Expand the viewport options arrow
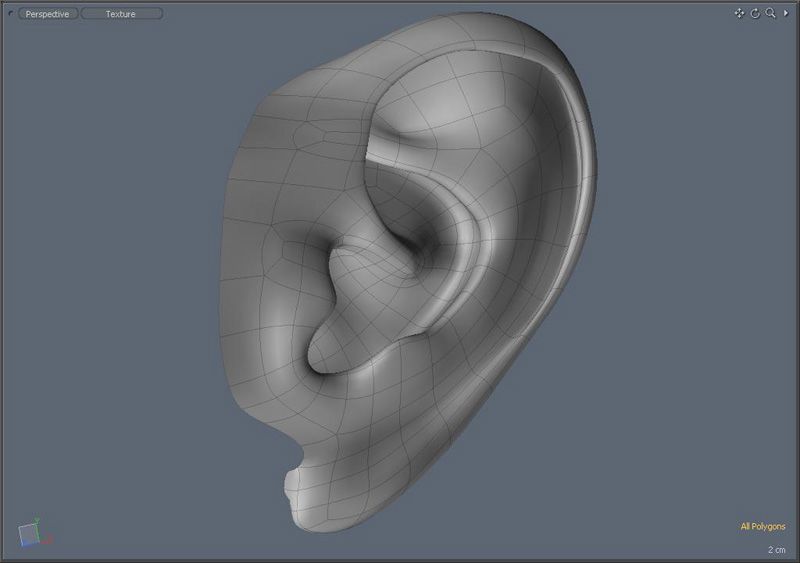Image resolution: width=800 pixels, height=563 pixels. pyautogui.click(x=786, y=13)
